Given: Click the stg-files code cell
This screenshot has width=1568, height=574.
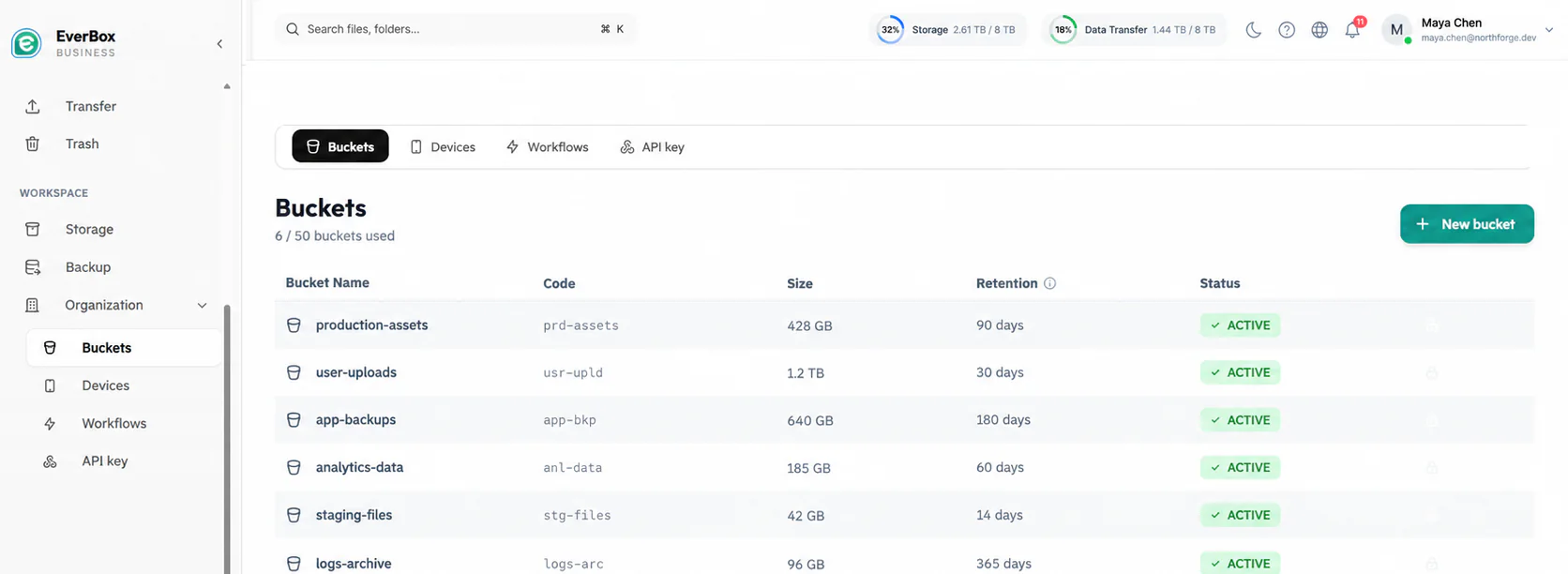Looking at the screenshot, I should tap(578, 515).
